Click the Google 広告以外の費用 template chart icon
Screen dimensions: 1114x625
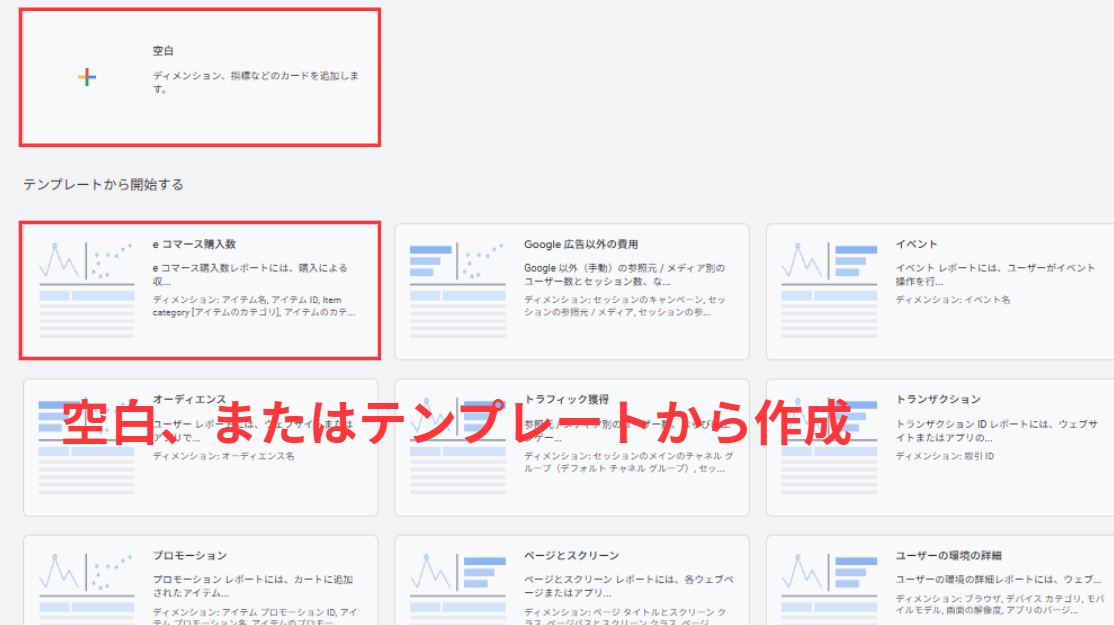457,290
